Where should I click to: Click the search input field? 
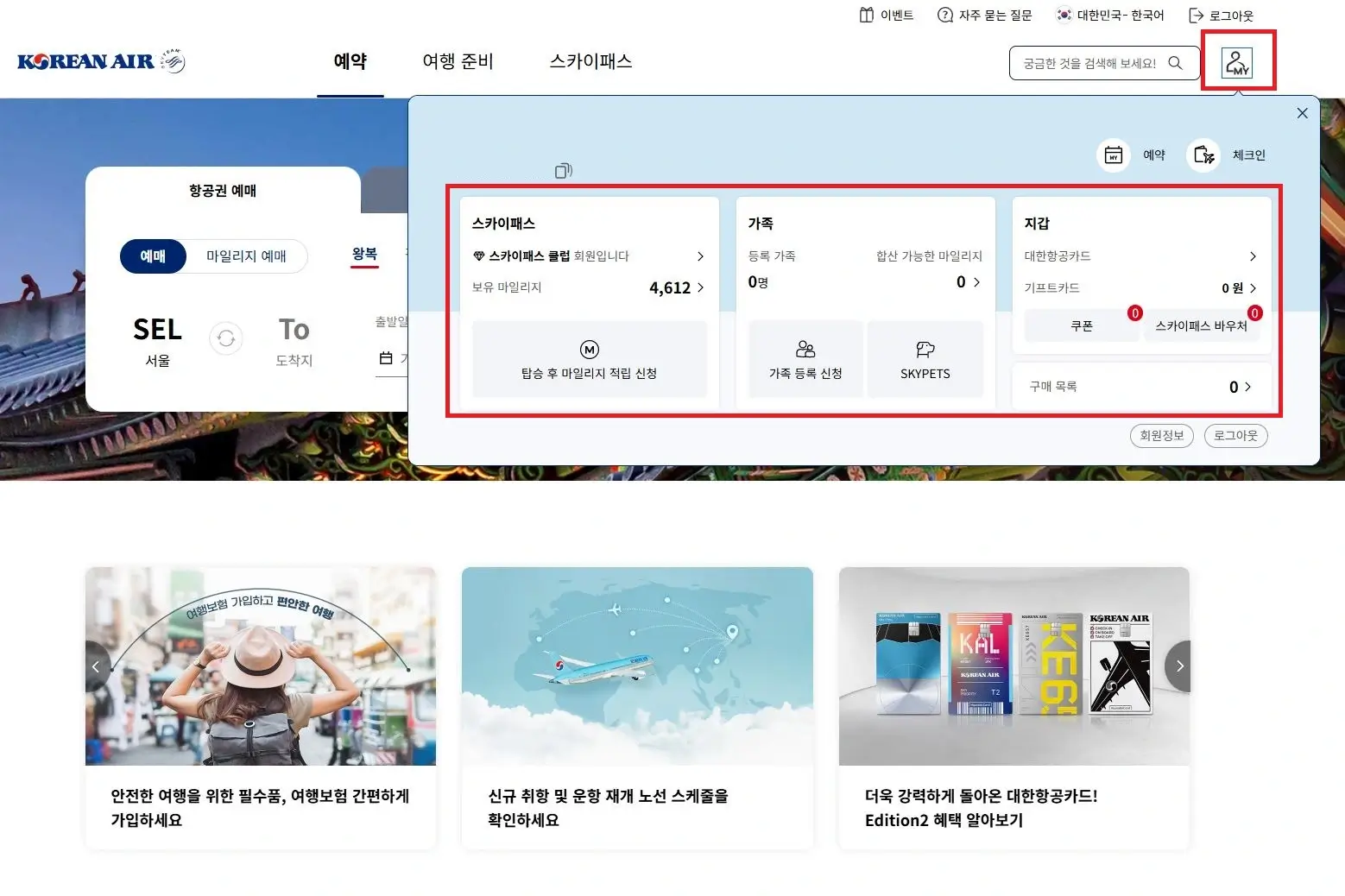1092,63
